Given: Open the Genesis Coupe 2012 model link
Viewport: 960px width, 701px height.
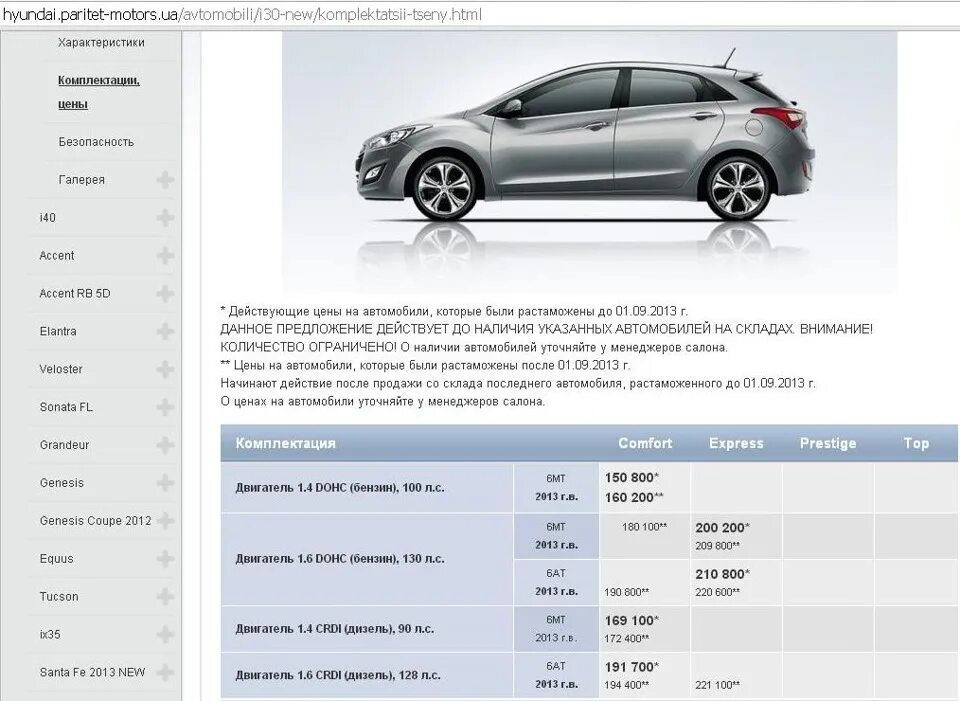Looking at the screenshot, I should coord(95,521).
